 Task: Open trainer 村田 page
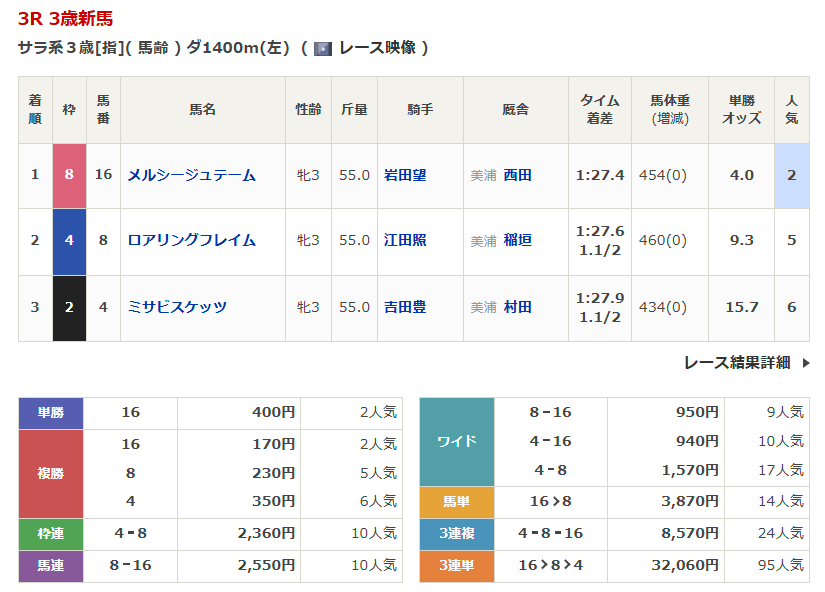(x=517, y=307)
